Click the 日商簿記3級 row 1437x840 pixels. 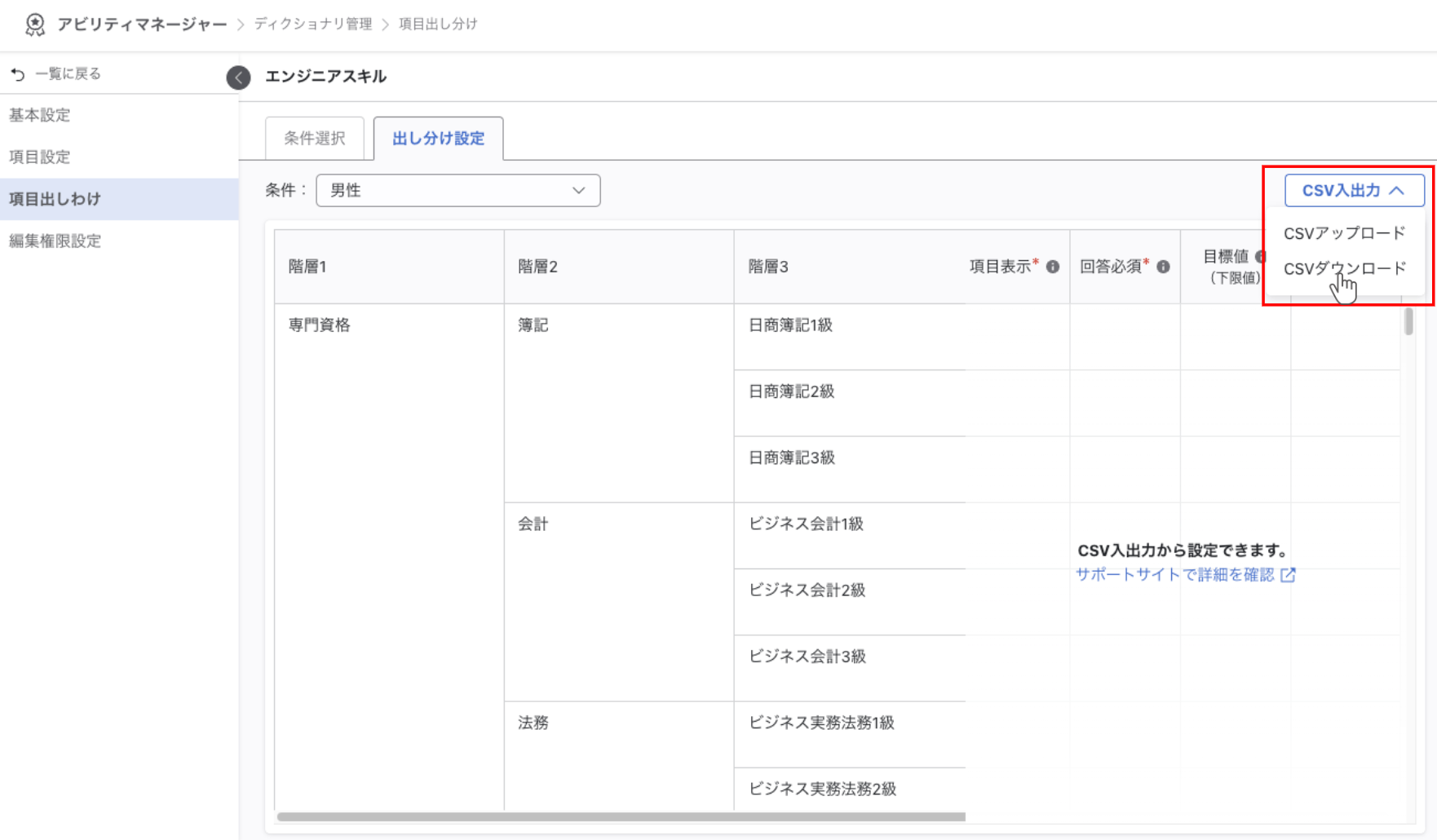click(x=850, y=470)
